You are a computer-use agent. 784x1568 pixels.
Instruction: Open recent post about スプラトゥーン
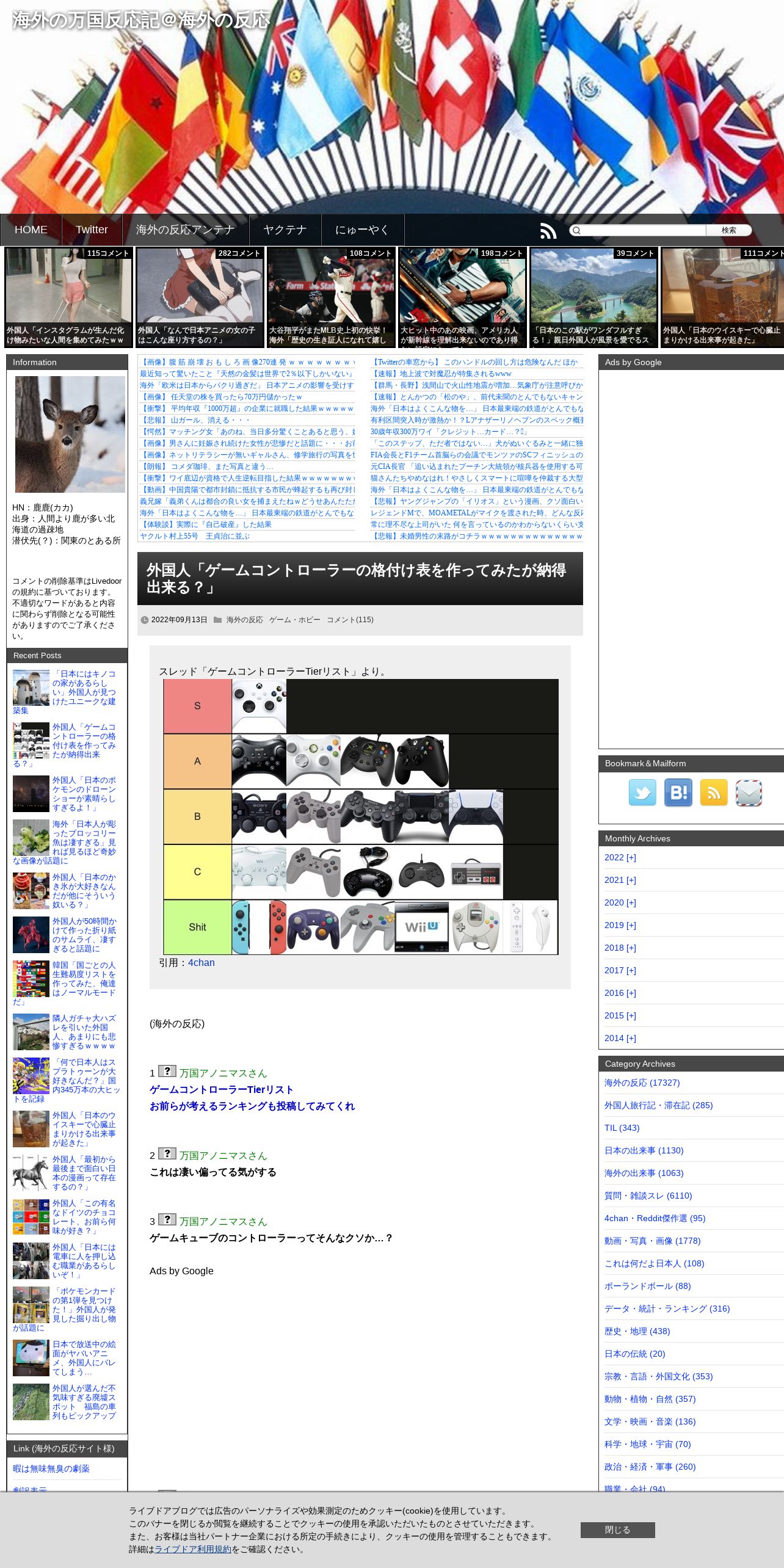(66, 1080)
